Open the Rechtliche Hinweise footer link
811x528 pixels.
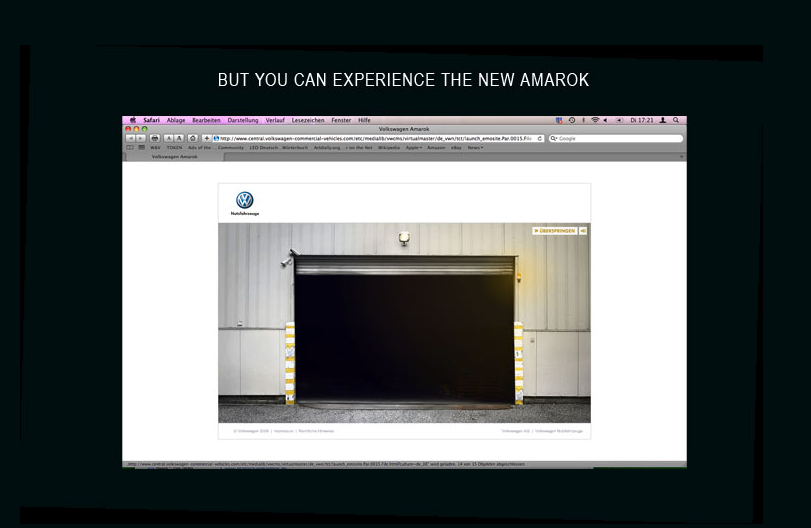(x=316, y=431)
